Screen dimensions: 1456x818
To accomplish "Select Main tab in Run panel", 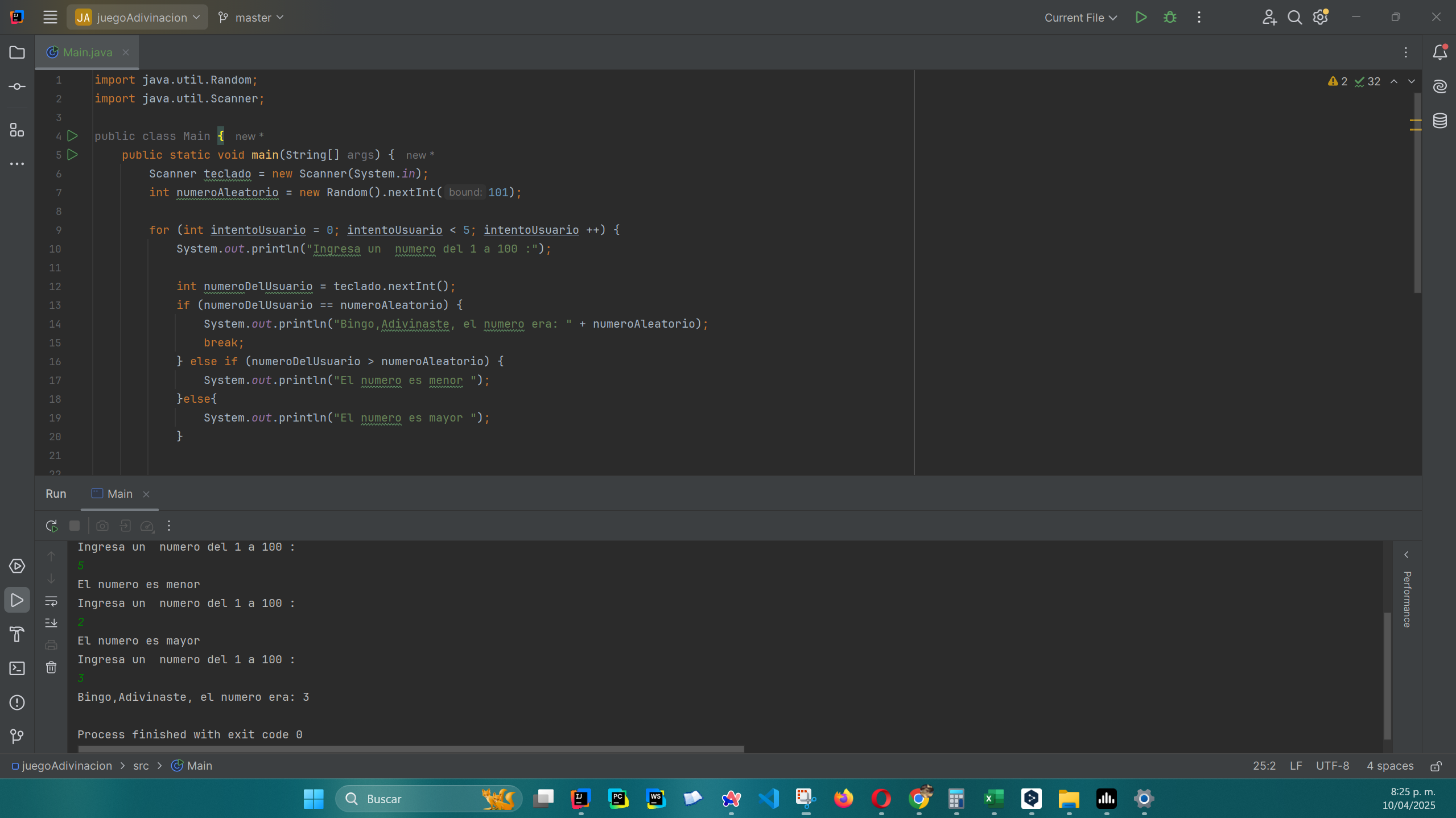I will point(120,494).
